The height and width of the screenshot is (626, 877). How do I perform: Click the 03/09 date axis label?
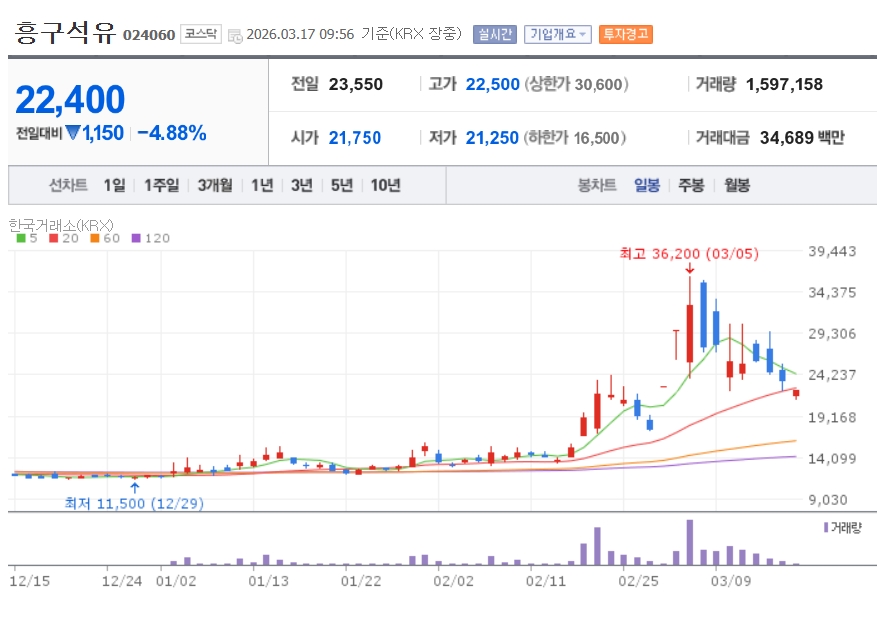(x=731, y=581)
